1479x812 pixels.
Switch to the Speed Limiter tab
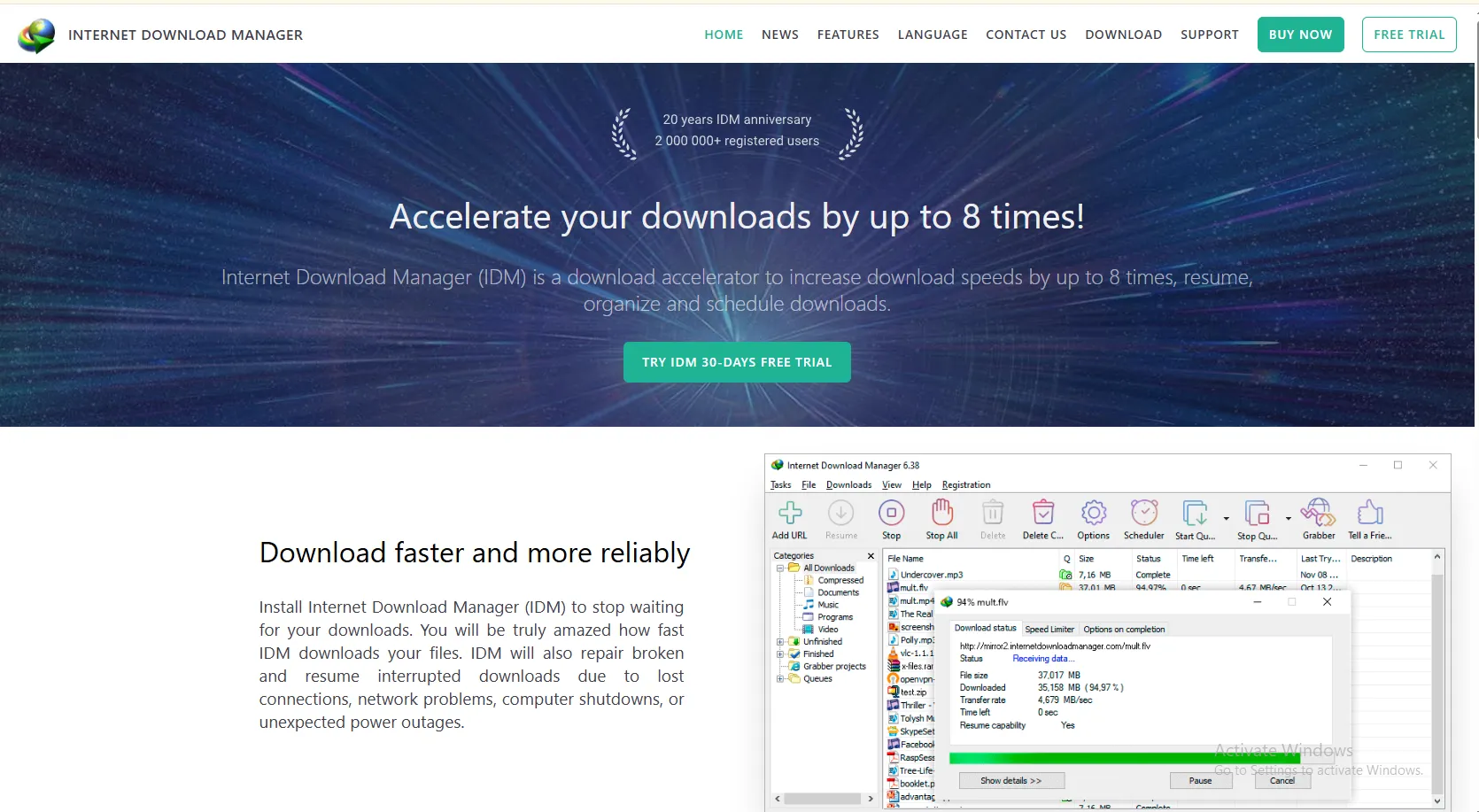click(x=1049, y=630)
